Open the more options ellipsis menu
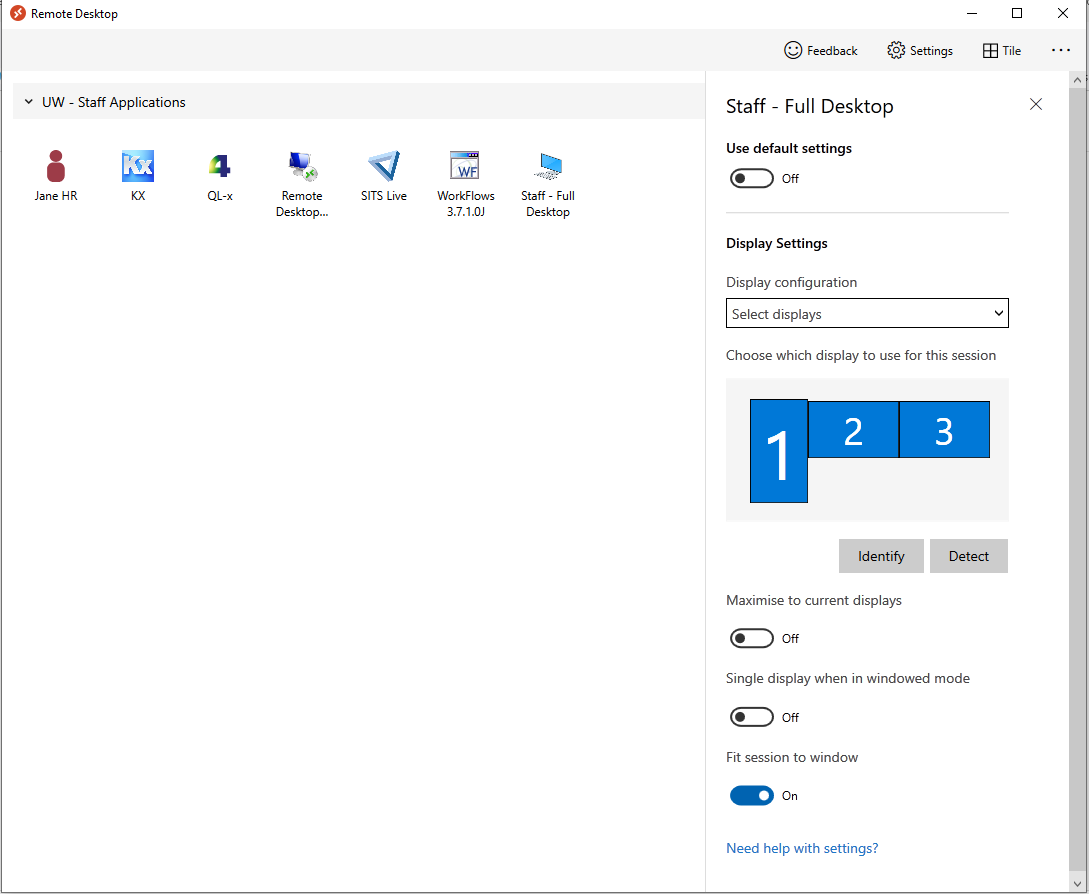 coord(1060,50)
